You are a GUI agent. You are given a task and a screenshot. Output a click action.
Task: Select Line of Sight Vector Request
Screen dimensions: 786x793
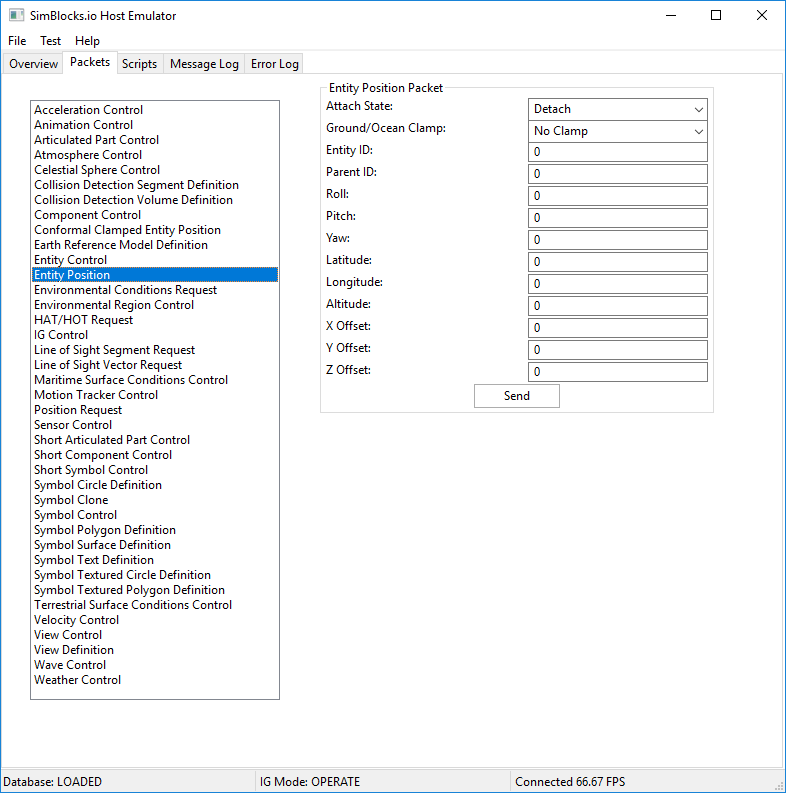pos(155,365)
